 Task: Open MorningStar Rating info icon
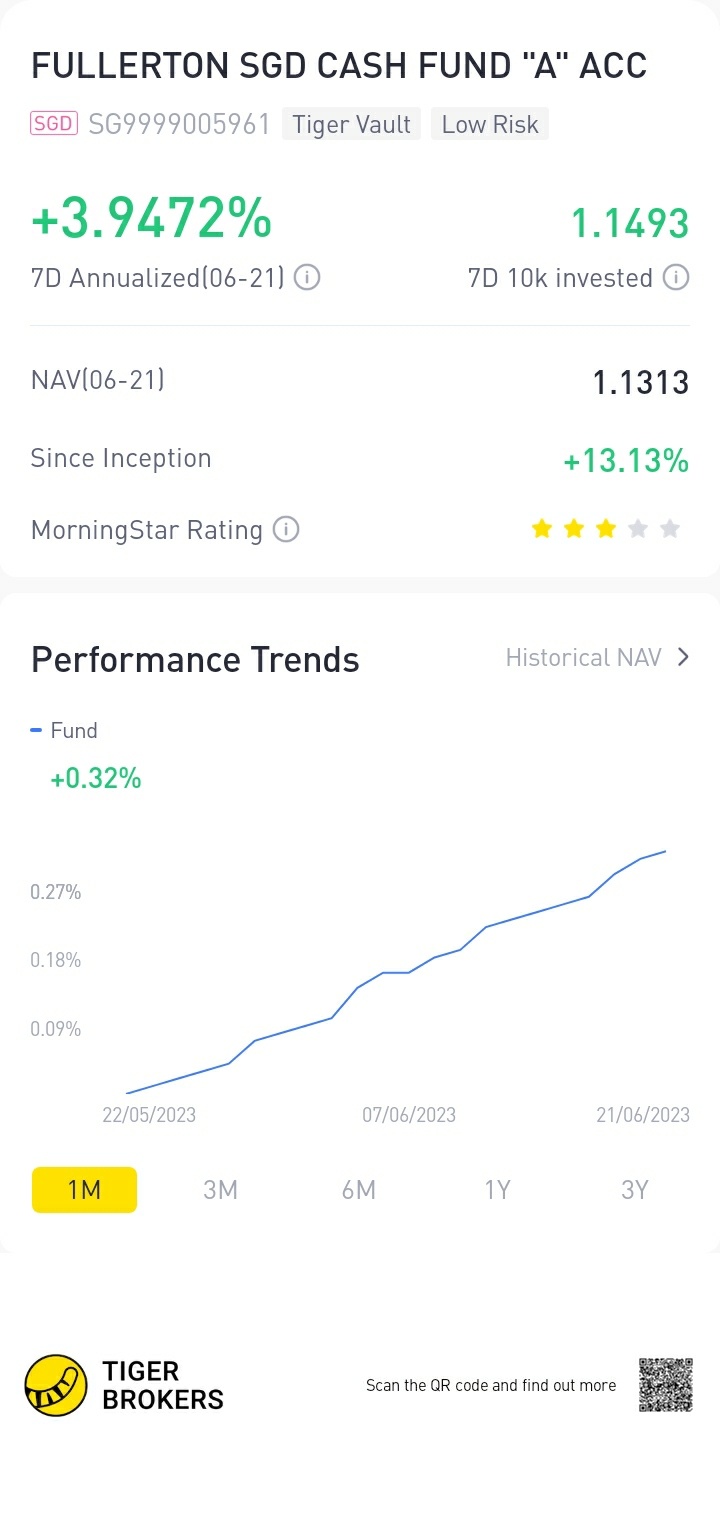[x=286, y=529]
